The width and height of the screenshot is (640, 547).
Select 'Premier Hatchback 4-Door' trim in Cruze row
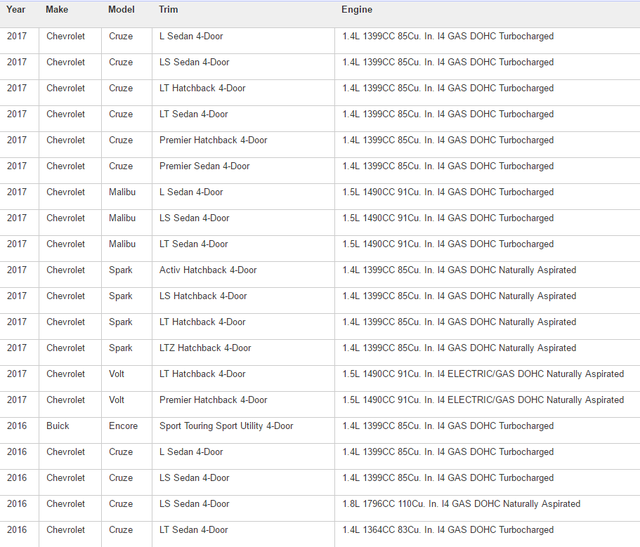[x=213, y=140]
